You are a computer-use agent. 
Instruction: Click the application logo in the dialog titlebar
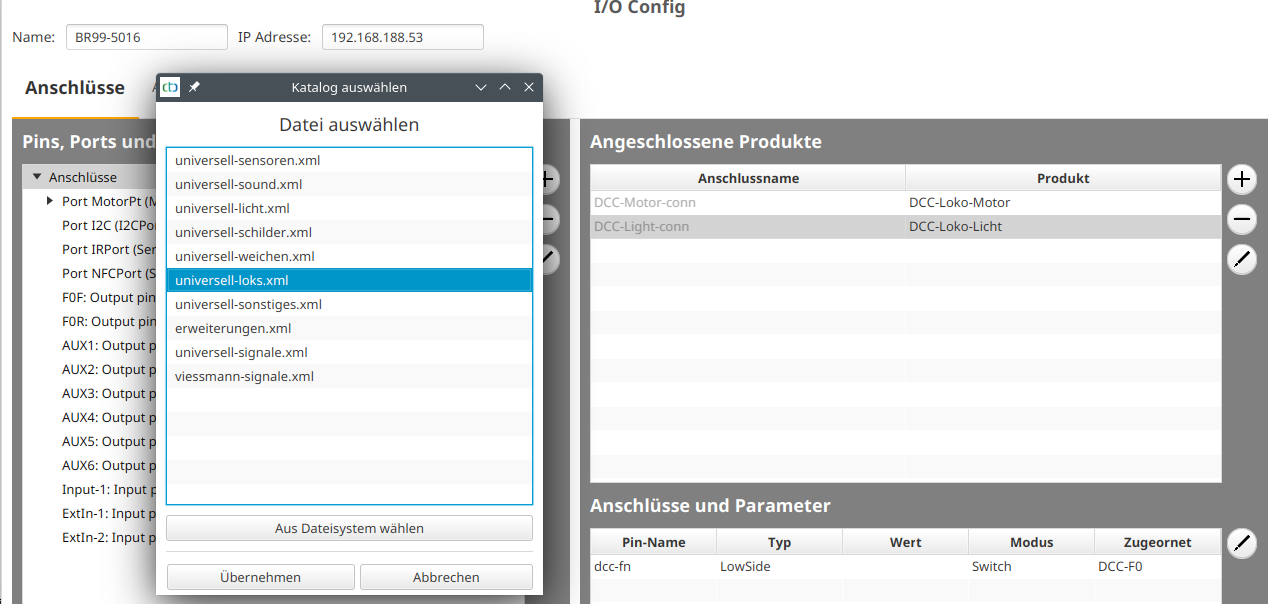[169, 87]
